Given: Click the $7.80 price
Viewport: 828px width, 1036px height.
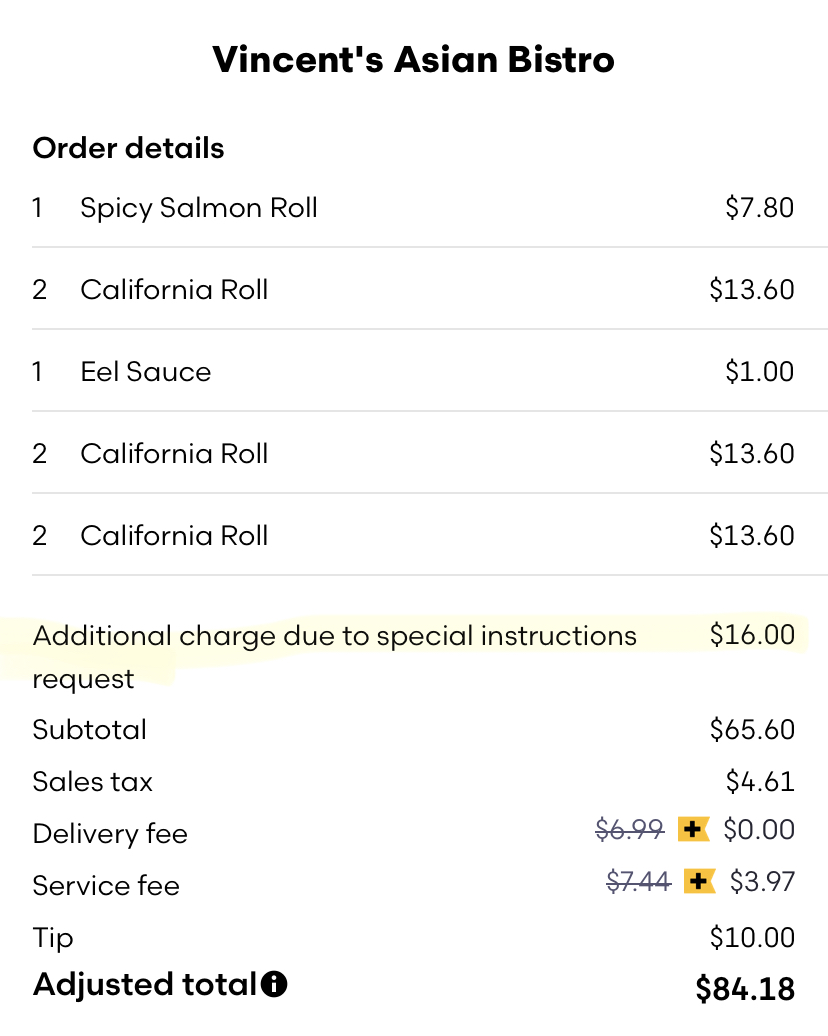Looking at the screenshot, I should tap(759, 208).
